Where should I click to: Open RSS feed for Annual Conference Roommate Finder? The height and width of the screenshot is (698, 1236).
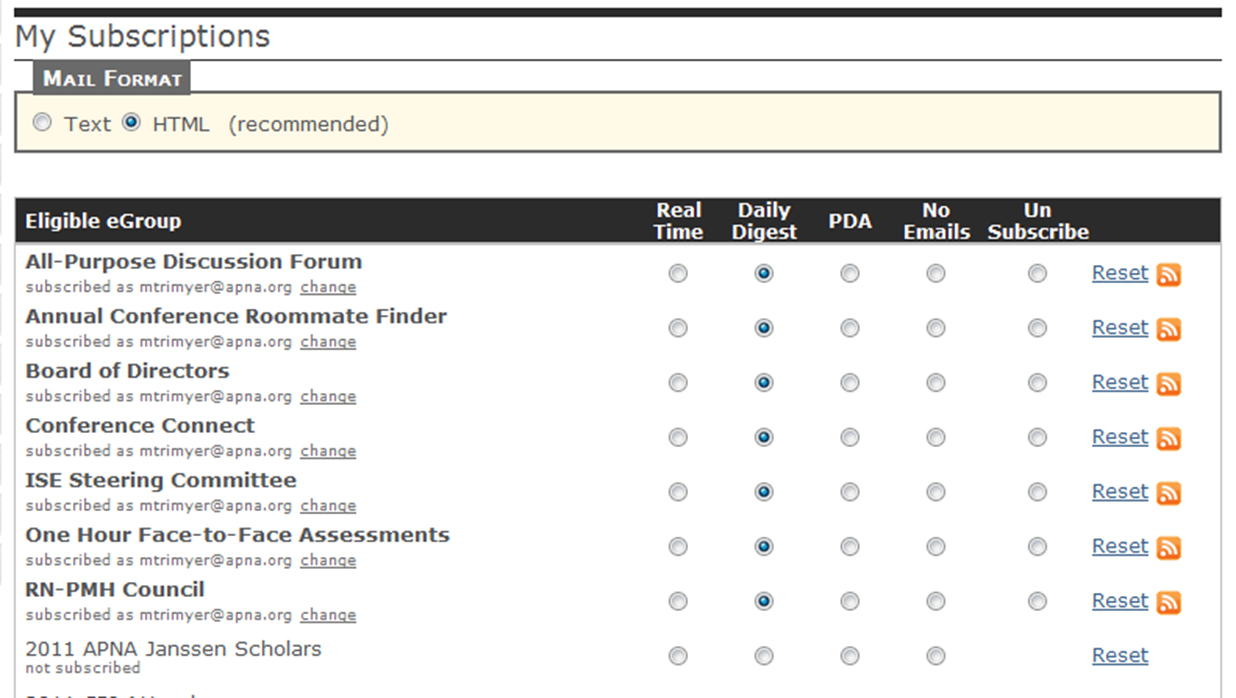tap(1169, 329)
